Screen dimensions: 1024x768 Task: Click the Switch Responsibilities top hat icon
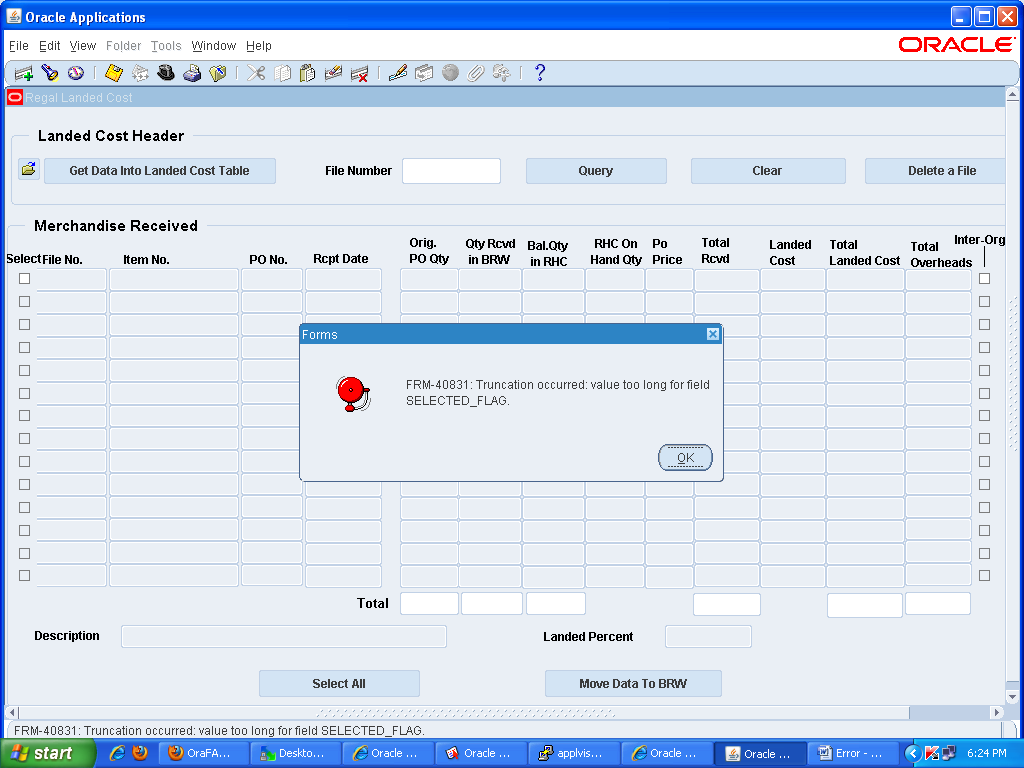coord(166,73)
